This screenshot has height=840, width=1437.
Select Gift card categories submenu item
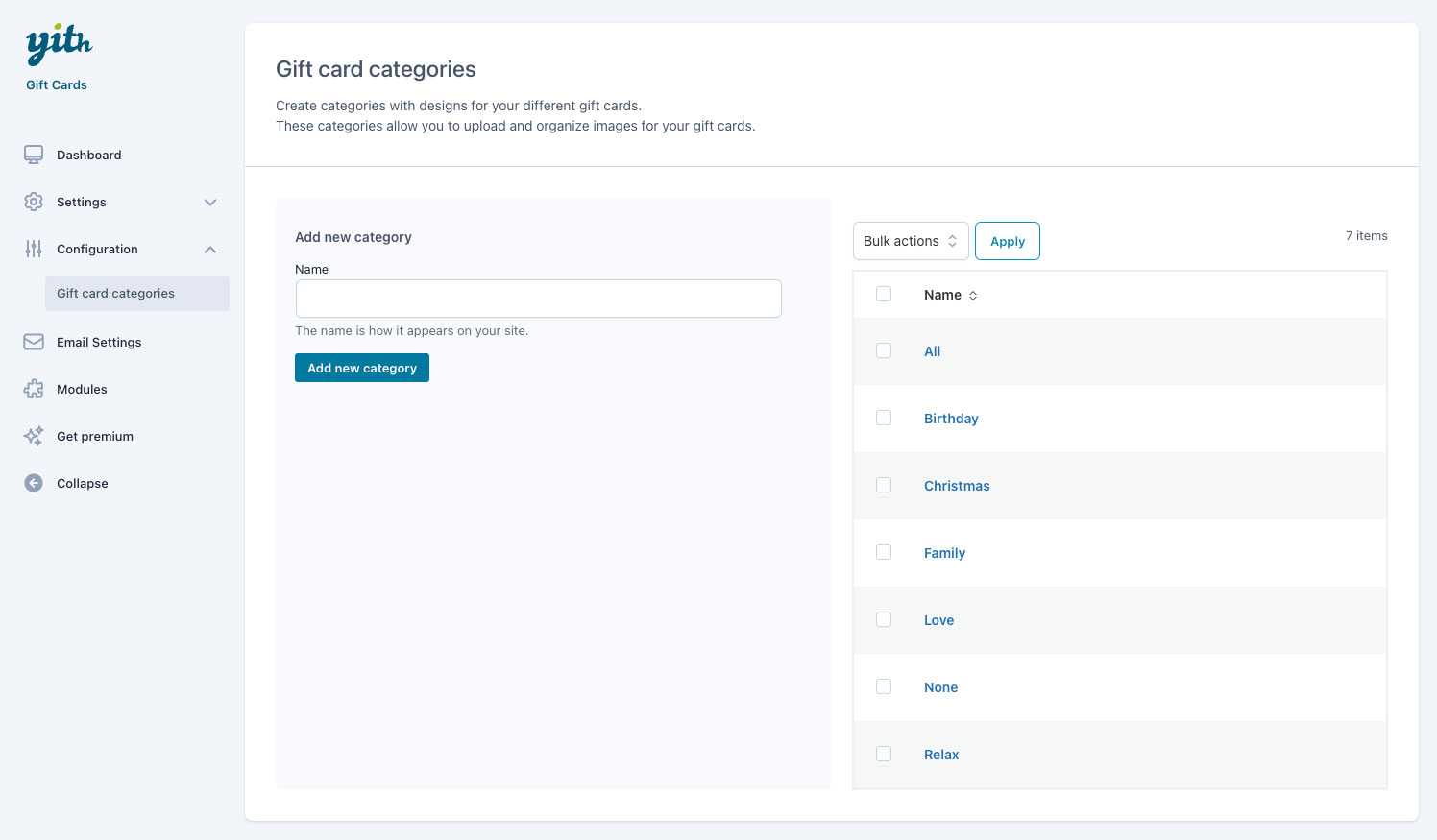click(x=137, y=294)
